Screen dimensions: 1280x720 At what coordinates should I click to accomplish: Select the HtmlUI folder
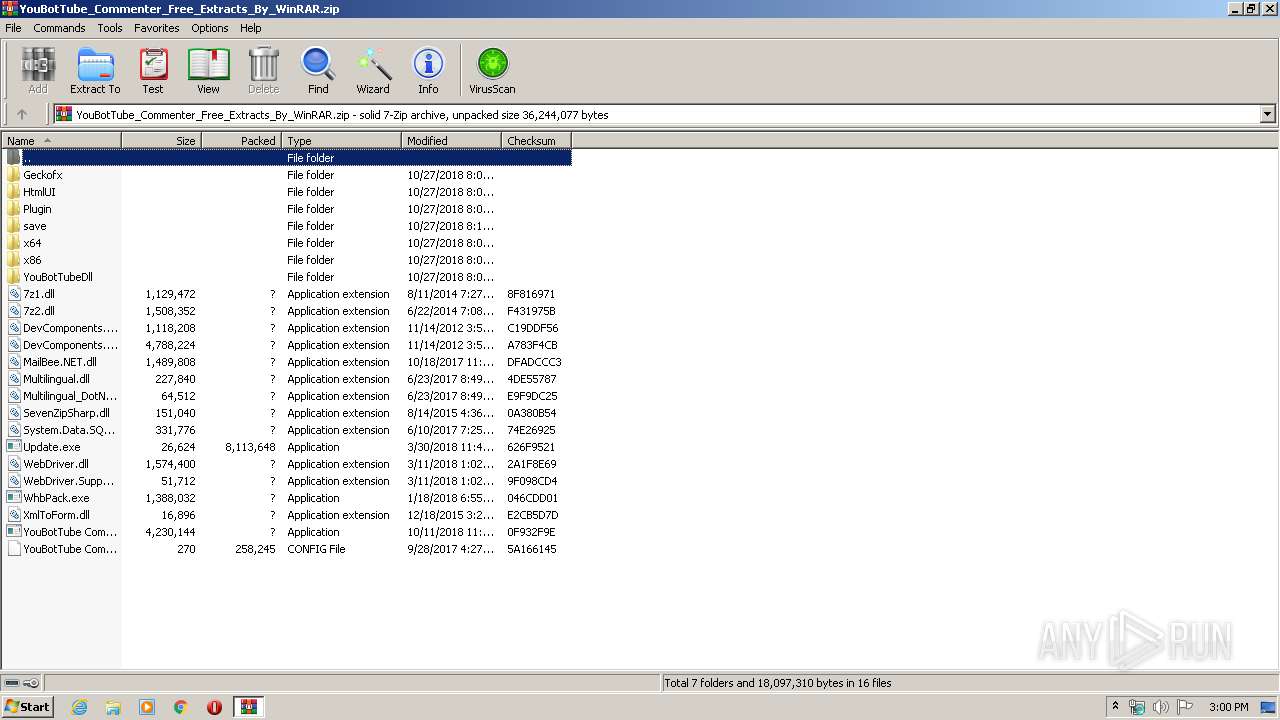click(287, 192)
